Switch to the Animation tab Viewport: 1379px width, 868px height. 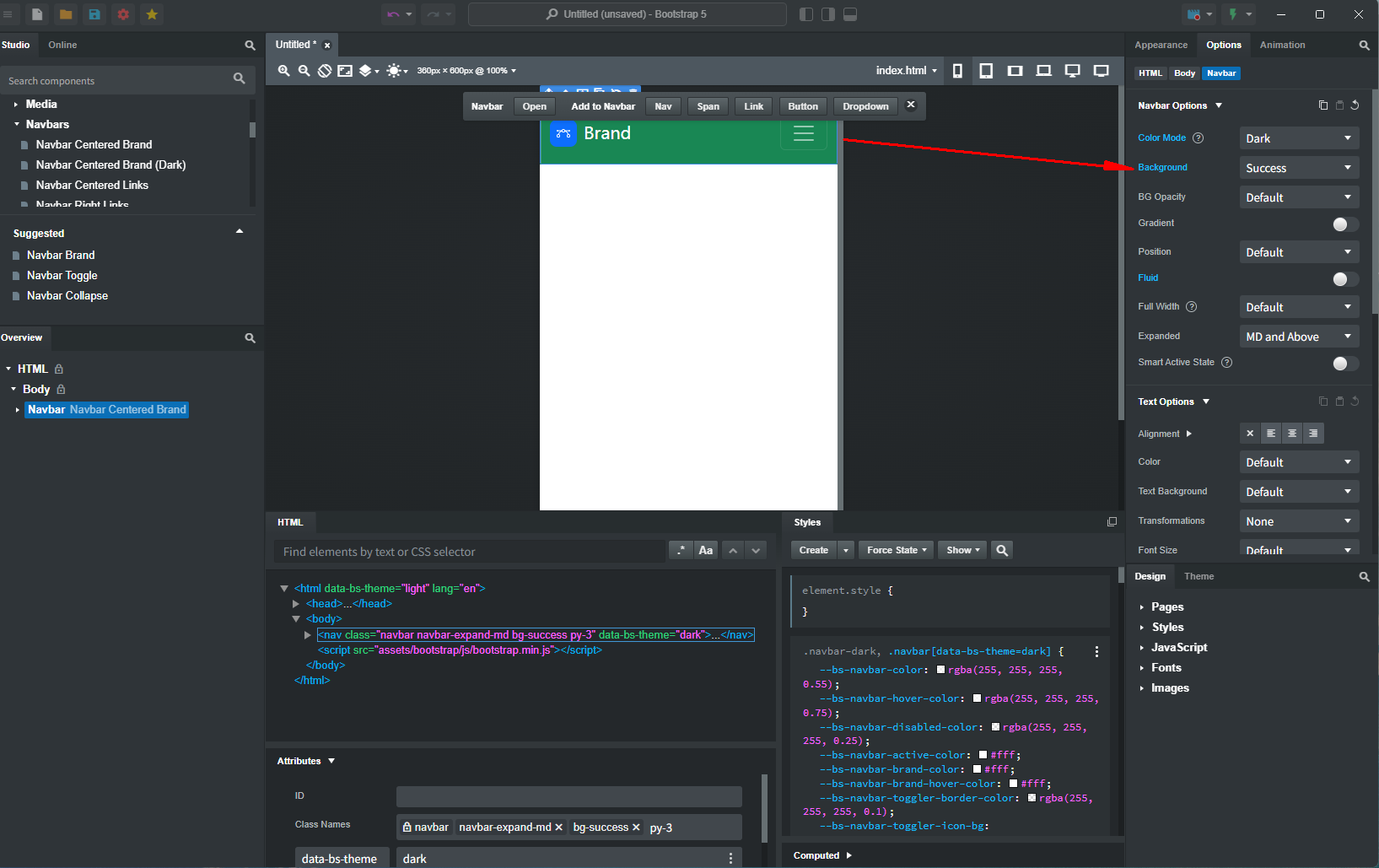click(1282, 45)
